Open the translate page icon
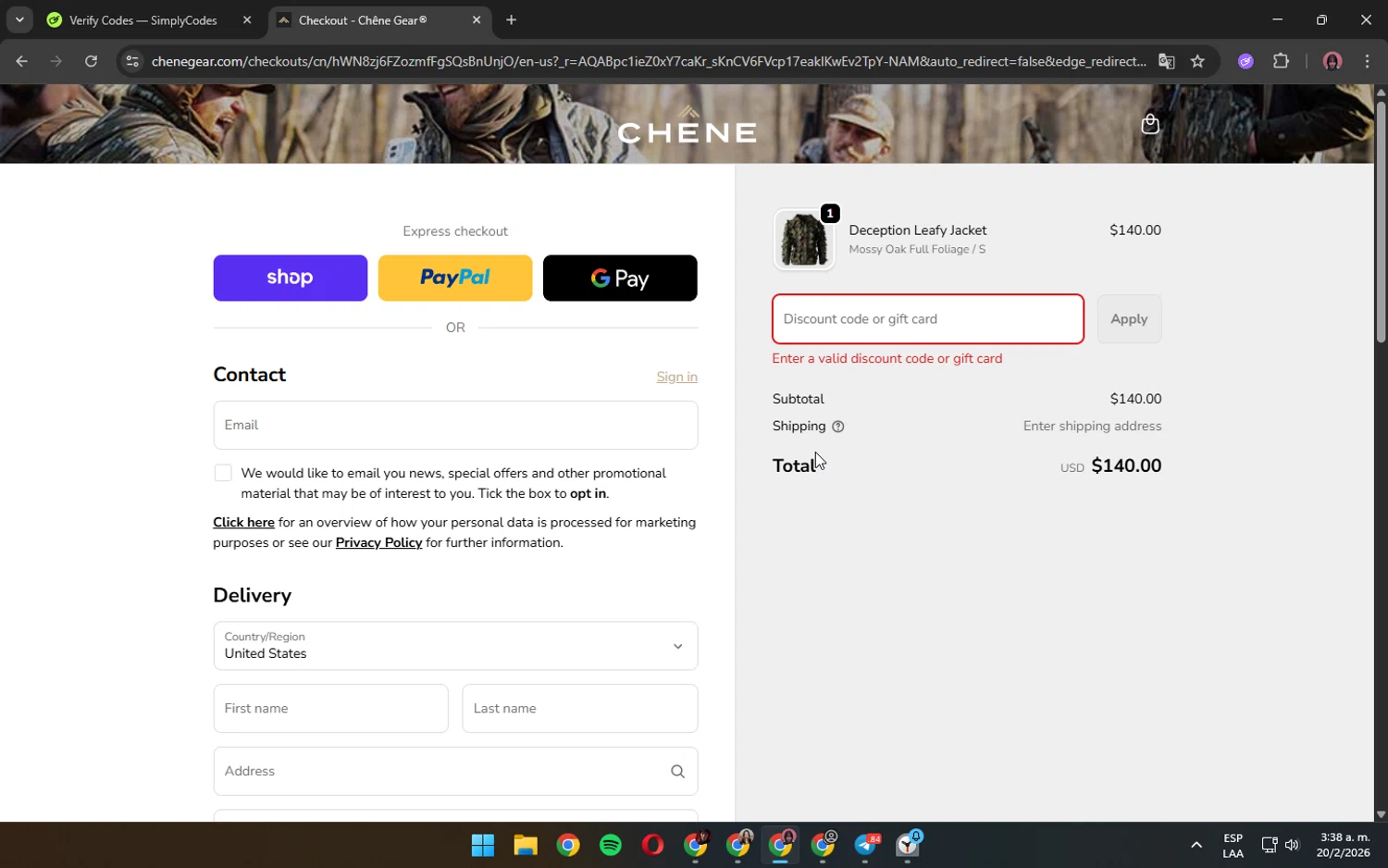 pos(1166,61)
